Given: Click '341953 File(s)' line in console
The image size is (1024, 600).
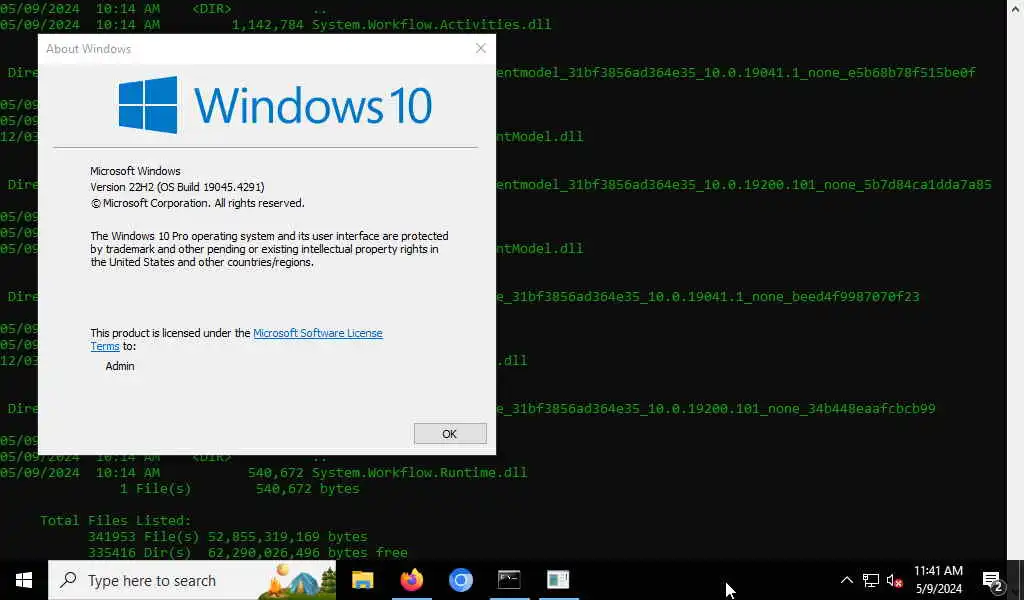Looking at the screenshot, I should (x=228, y=537).
